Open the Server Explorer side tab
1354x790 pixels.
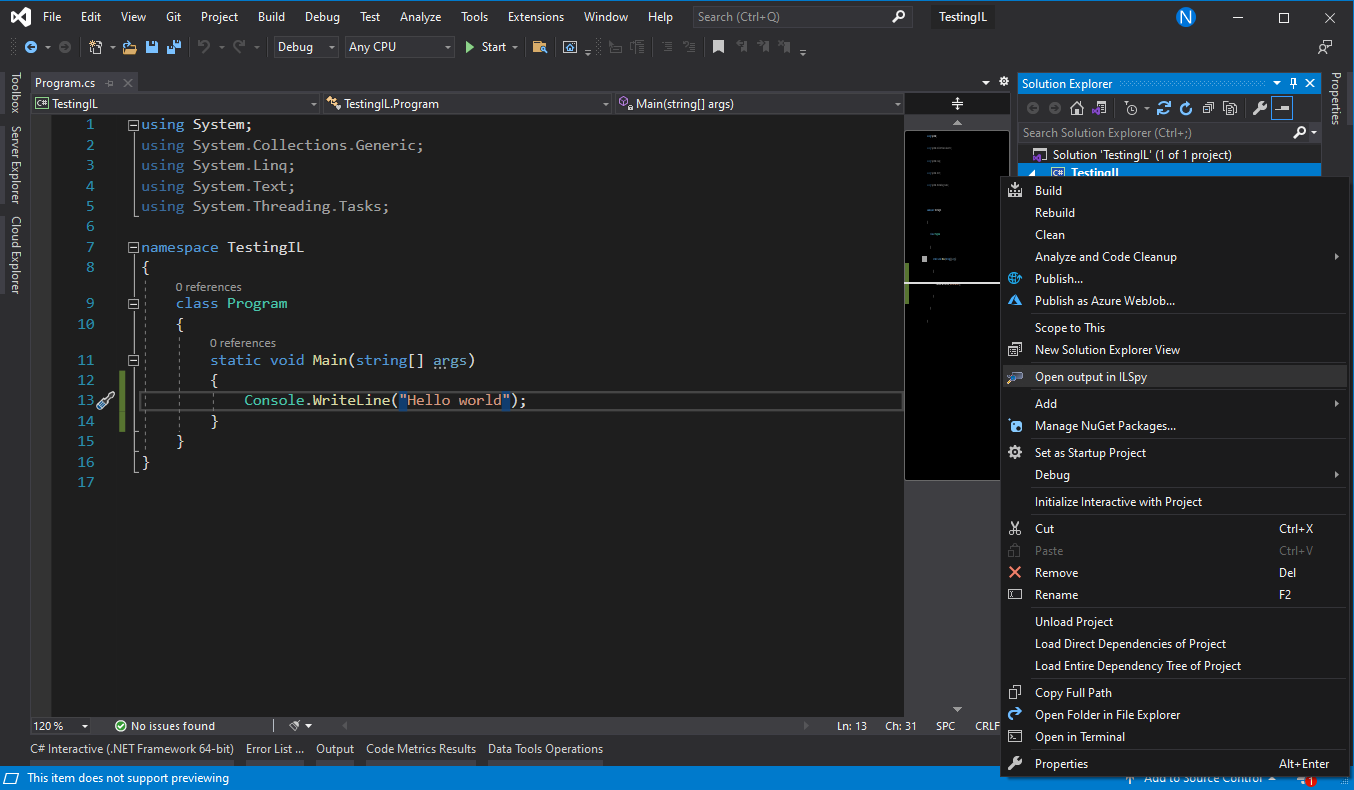[15, 164]
